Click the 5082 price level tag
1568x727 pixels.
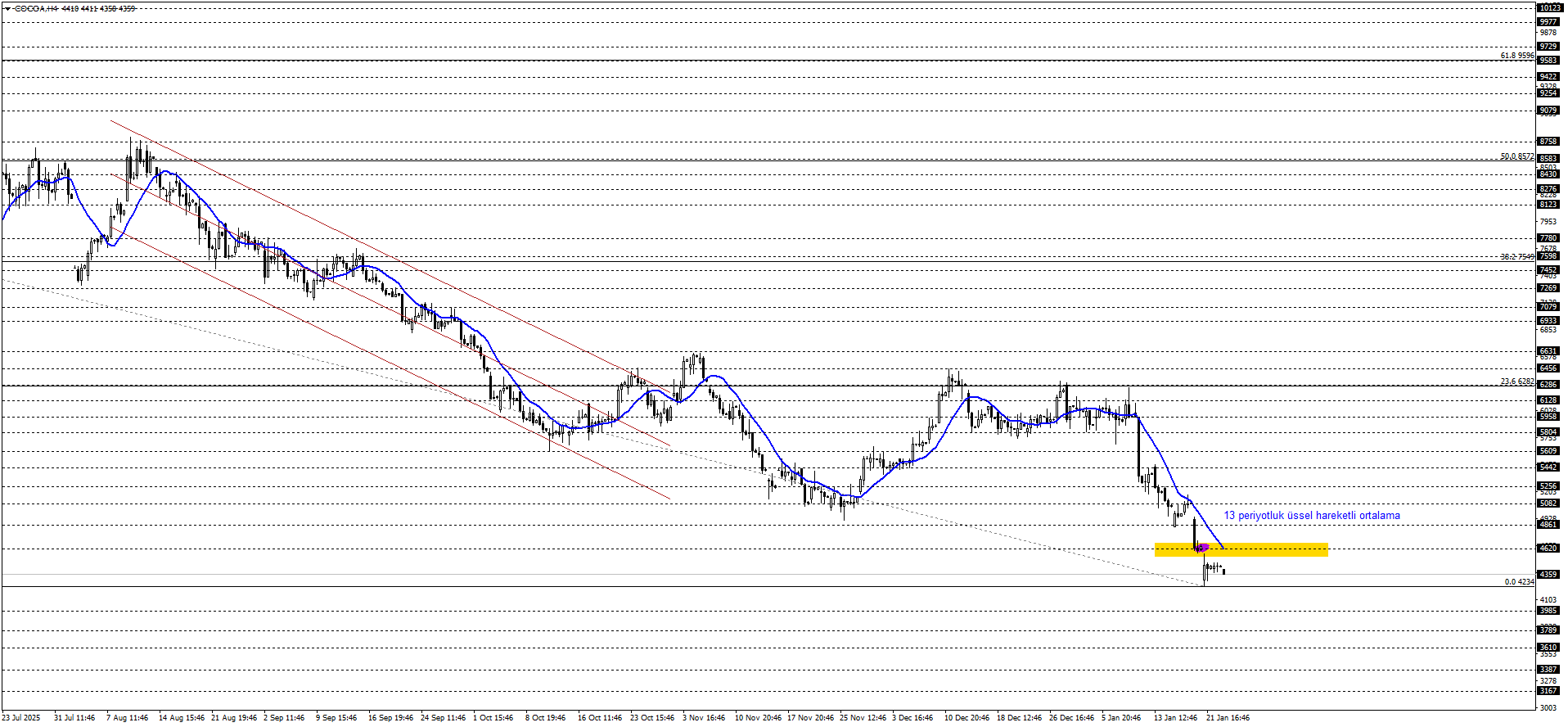1548,503
